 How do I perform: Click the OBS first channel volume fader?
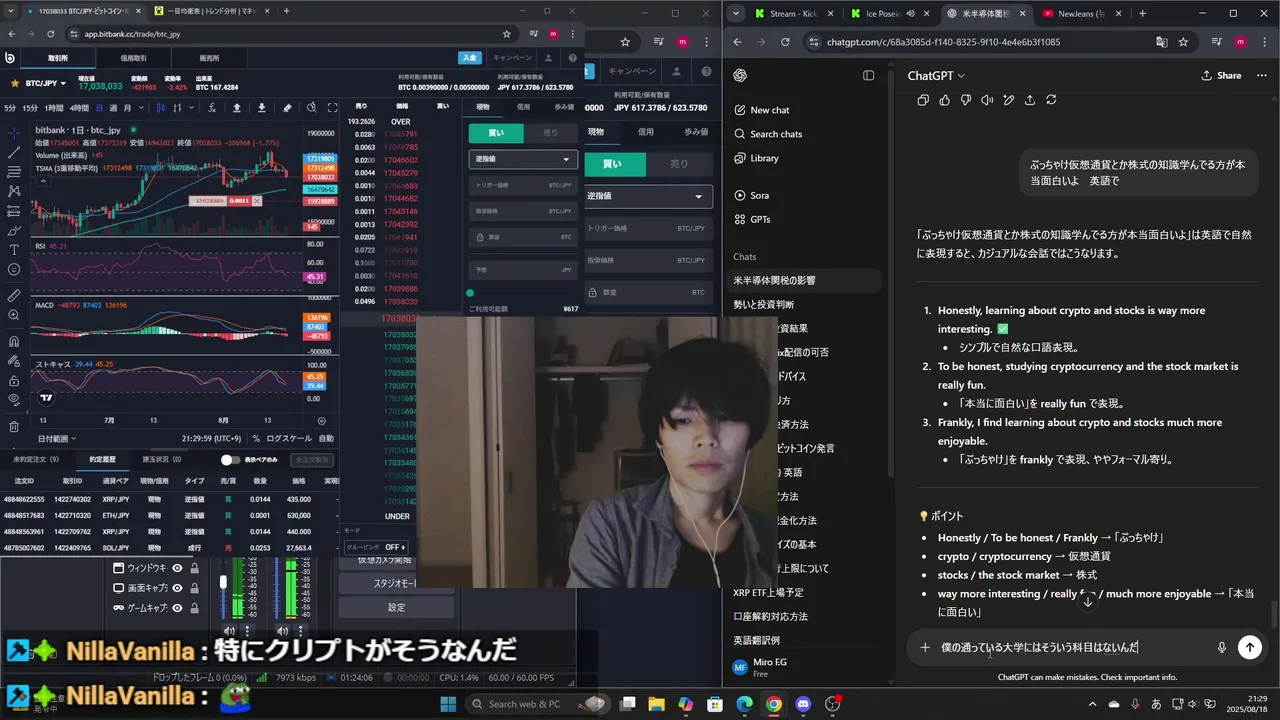223,582
